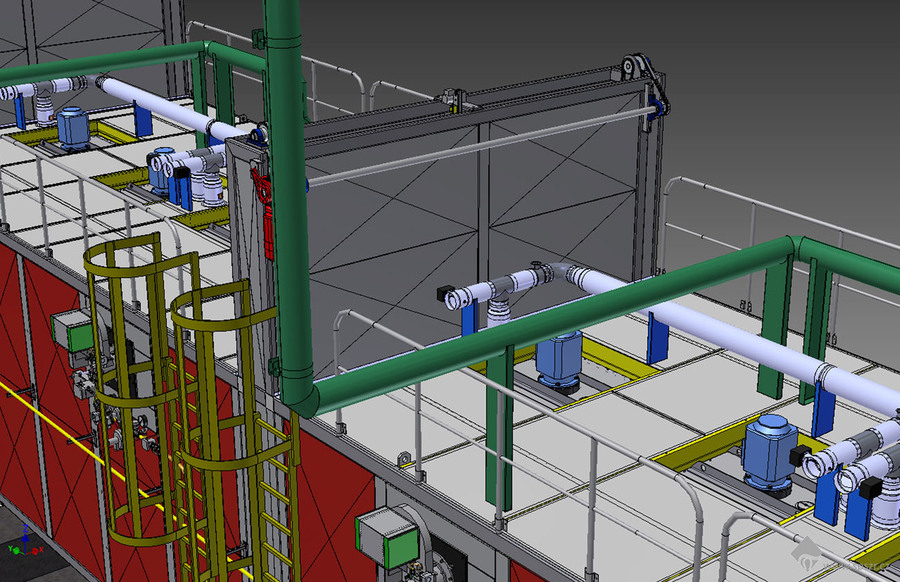The height and width of the screenshot is (582, 900).
Task: Select the green control box beside the ladder
Action: click(x=72, y=331)
